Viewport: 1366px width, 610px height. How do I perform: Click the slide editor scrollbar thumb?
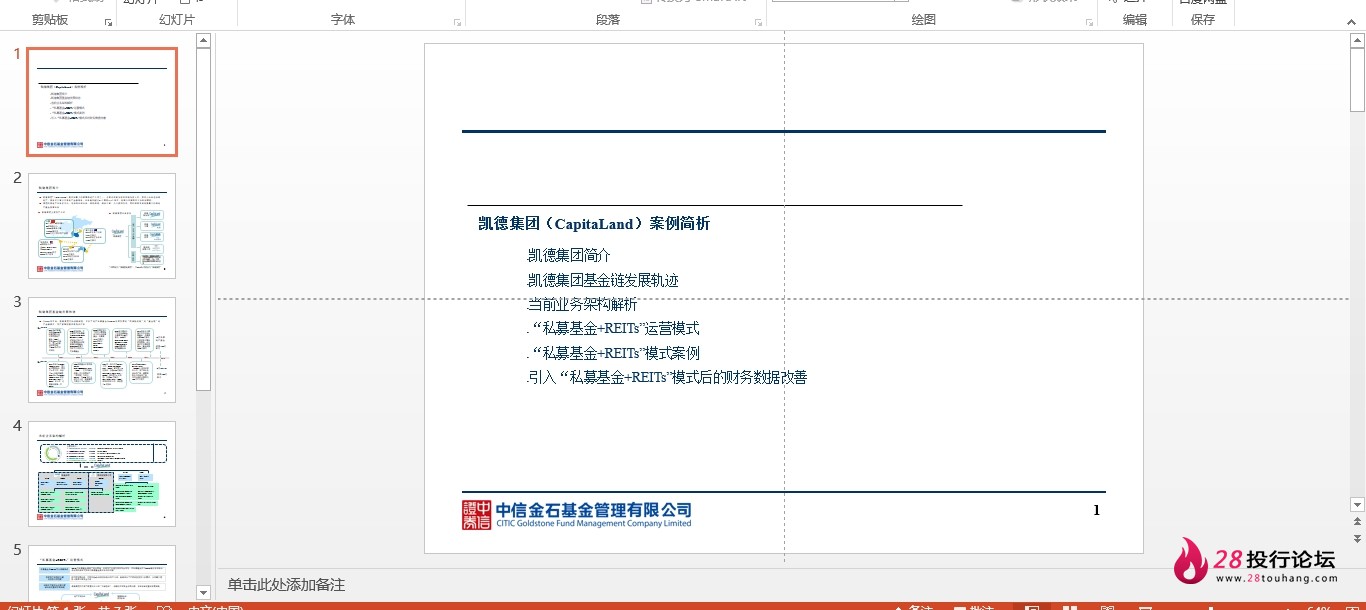1357,79
